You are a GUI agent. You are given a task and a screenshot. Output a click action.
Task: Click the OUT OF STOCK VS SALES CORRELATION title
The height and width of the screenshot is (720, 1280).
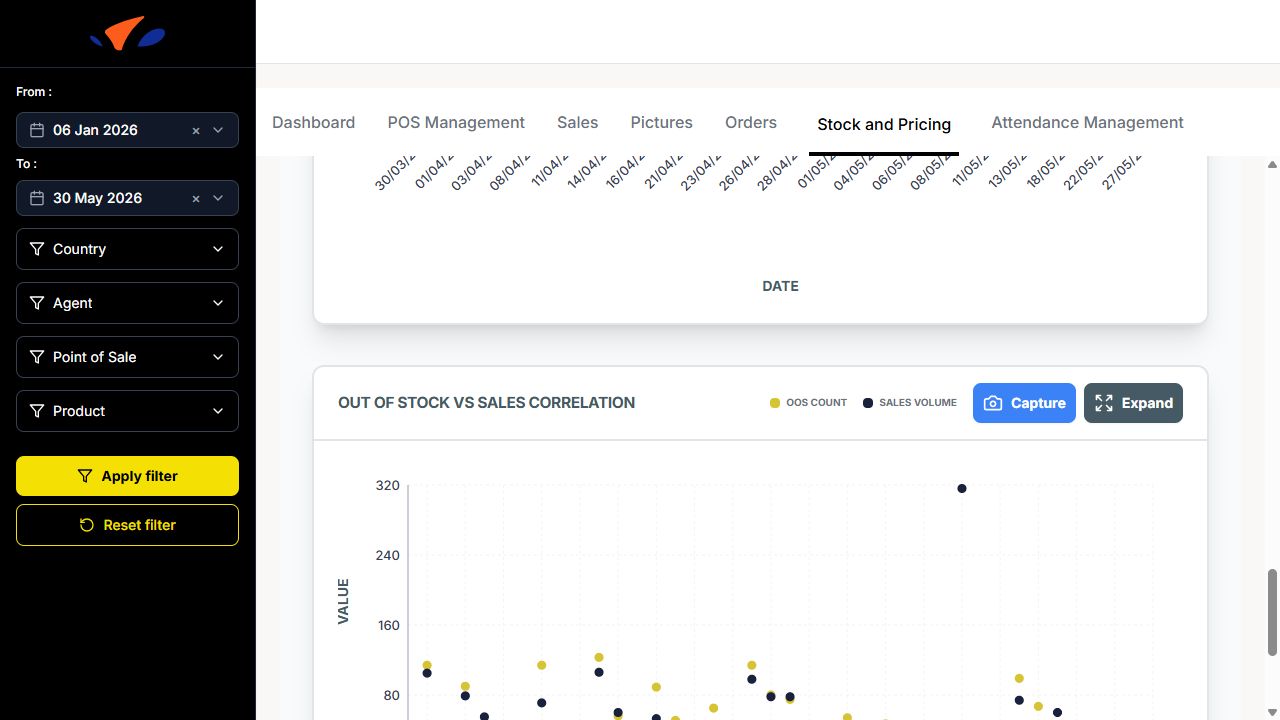pyautogui.click(x=486, y=403)
